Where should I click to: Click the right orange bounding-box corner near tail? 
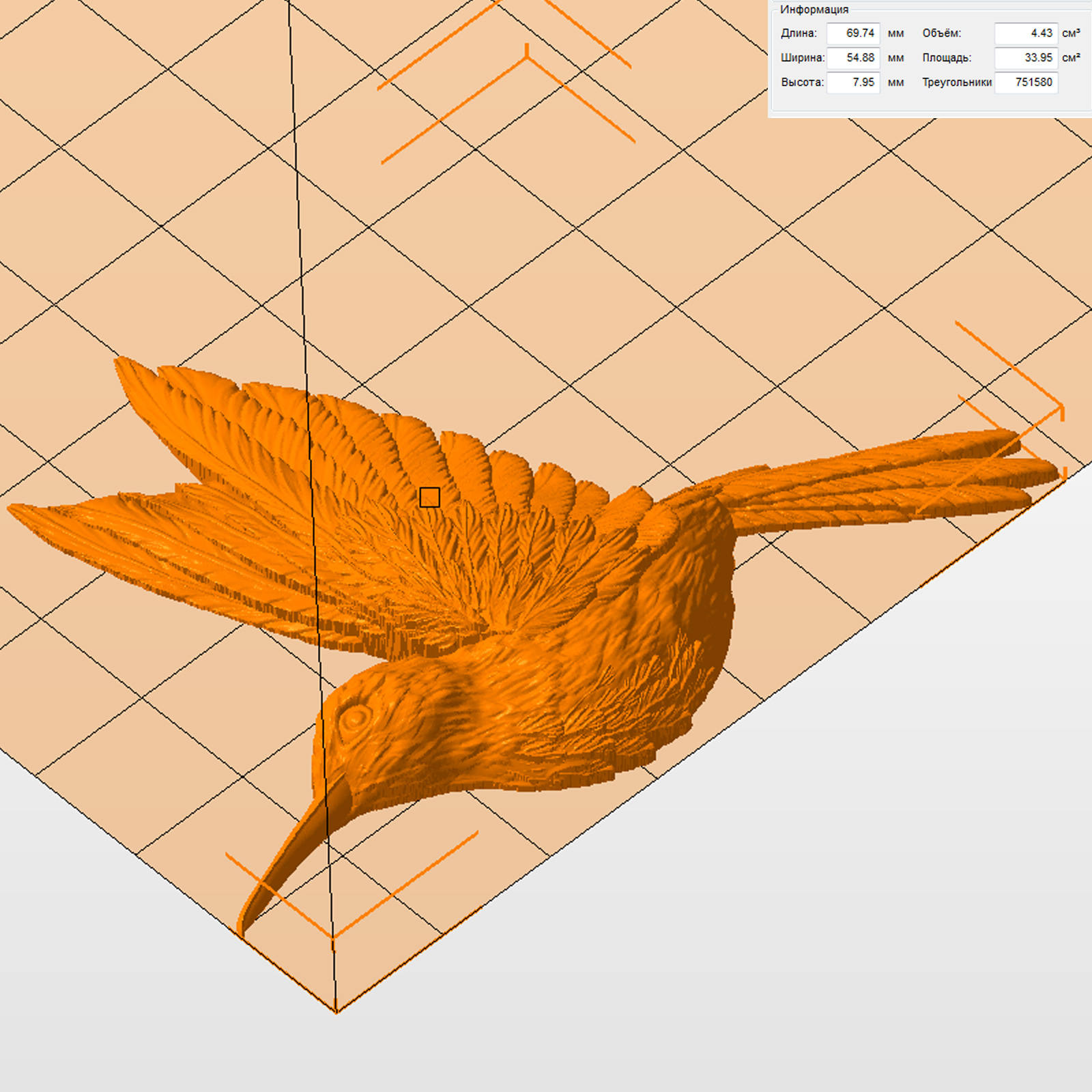coord(1061,409)
